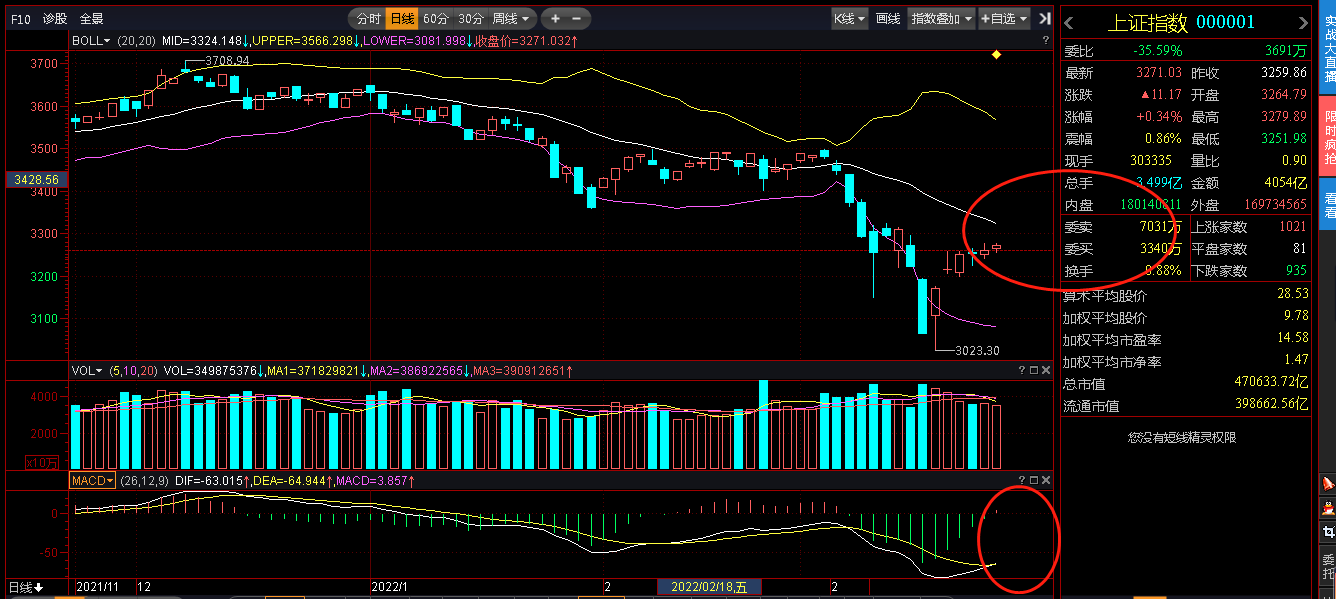Collapse the right panel with arrow icon
Viewport: 1336px width, 599px height.
1045,18
